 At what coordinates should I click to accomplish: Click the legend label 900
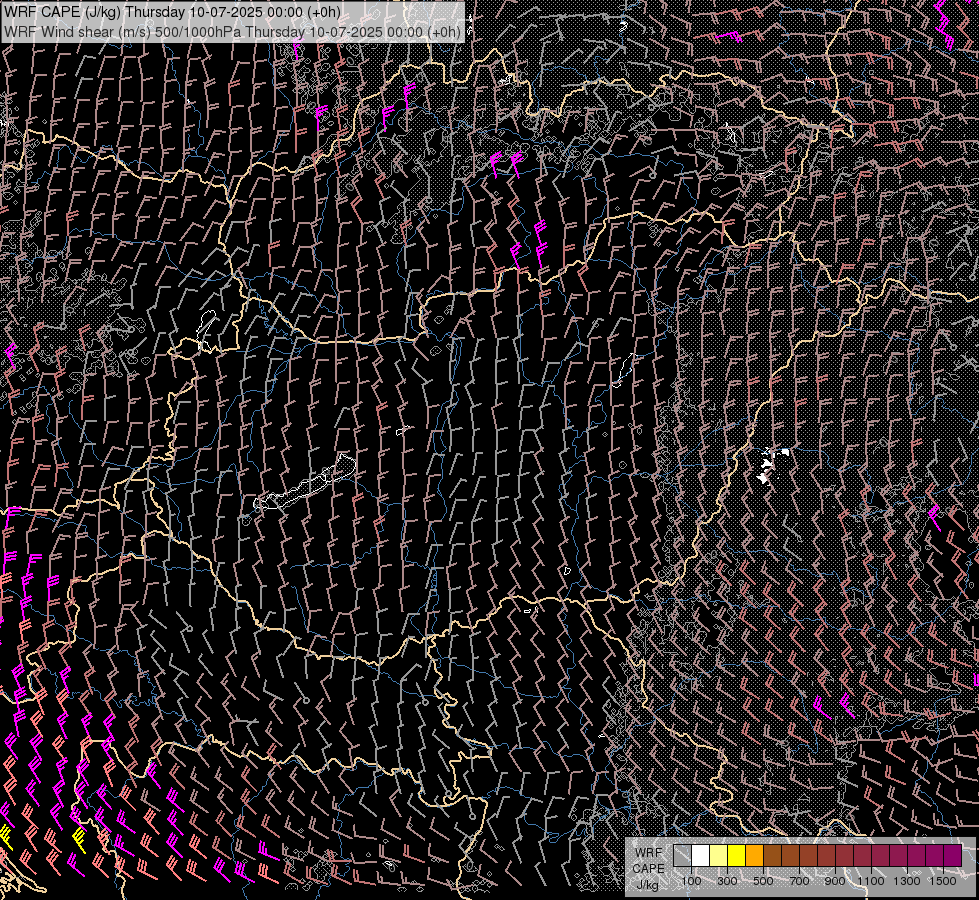[x=835, y=881]
